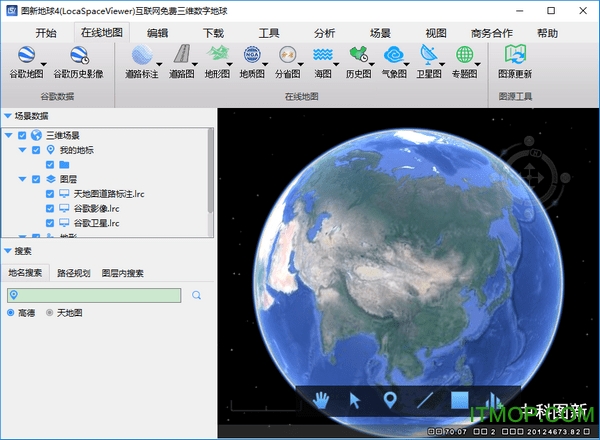This screenshot has height=440, width=600.
Task: Switch to the 场景 ribbon tab
Action: pyautogui.click(x=380, y=33)
